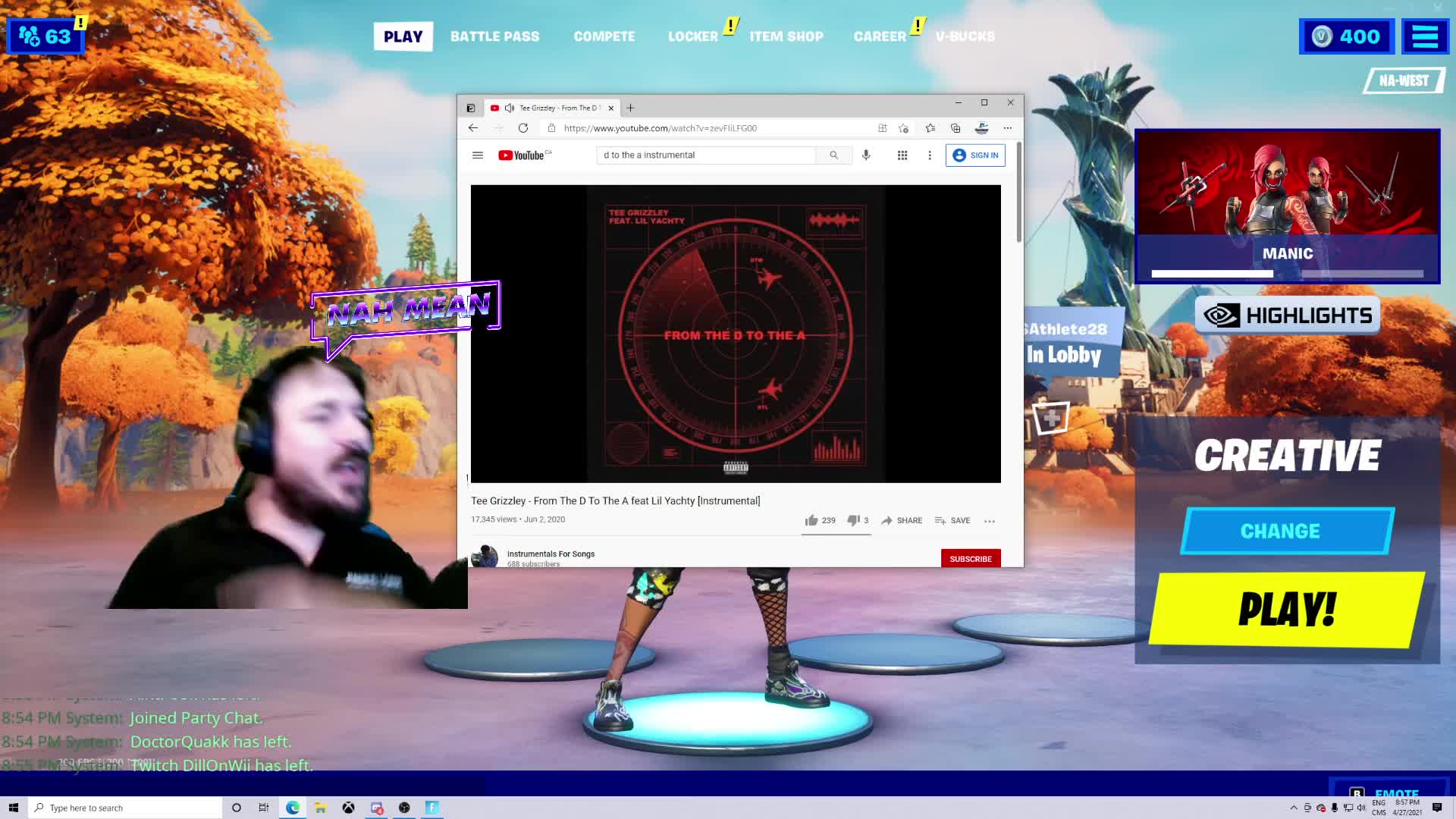The height and width of the screenshot is (819, 1456).
Task: Open the BATTLE PASS tab
Action: (494, 36)
